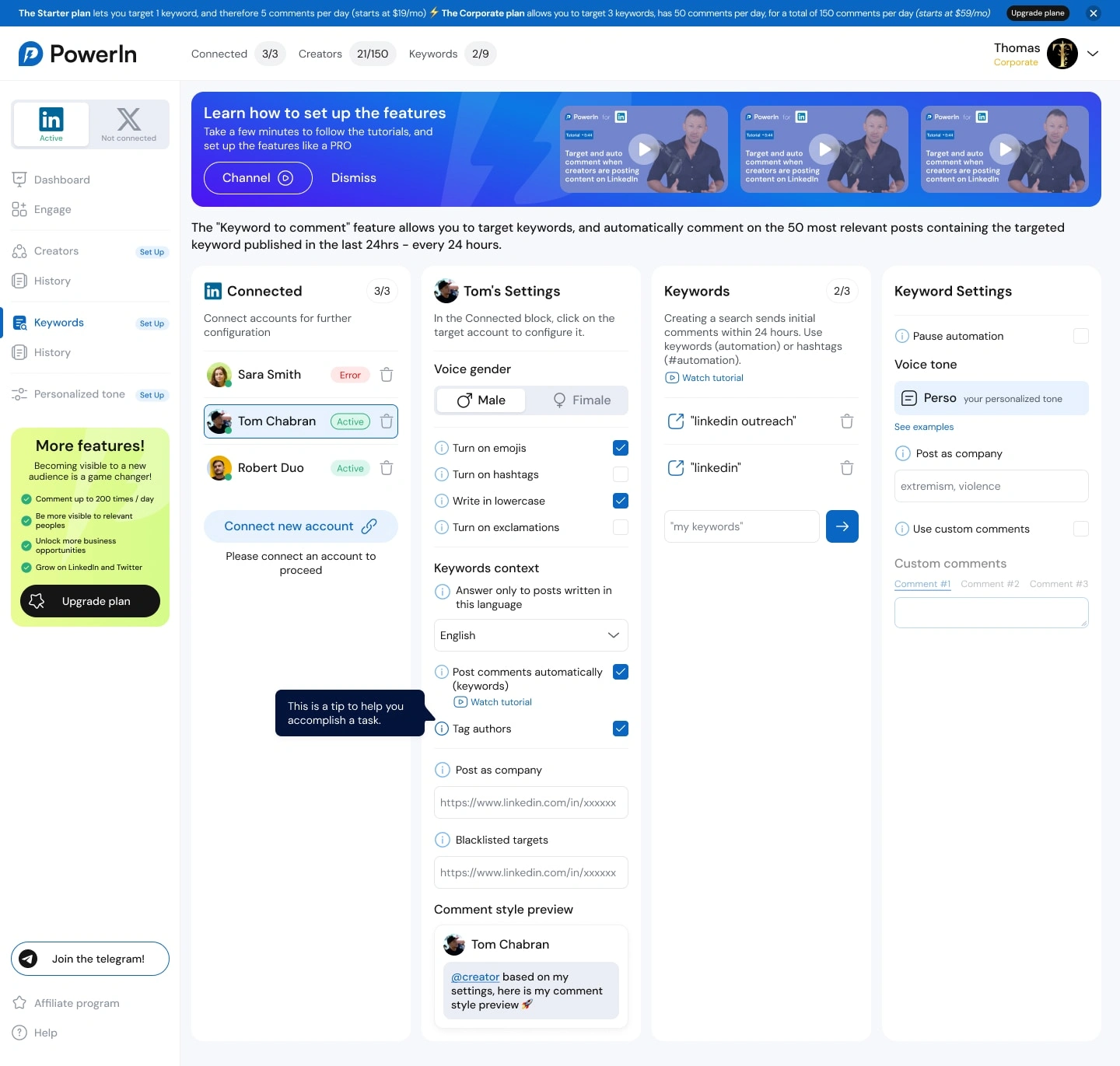Click Thomas profile avatar
This screenshot has width=1120, height=1066.
coord(1062,54)
